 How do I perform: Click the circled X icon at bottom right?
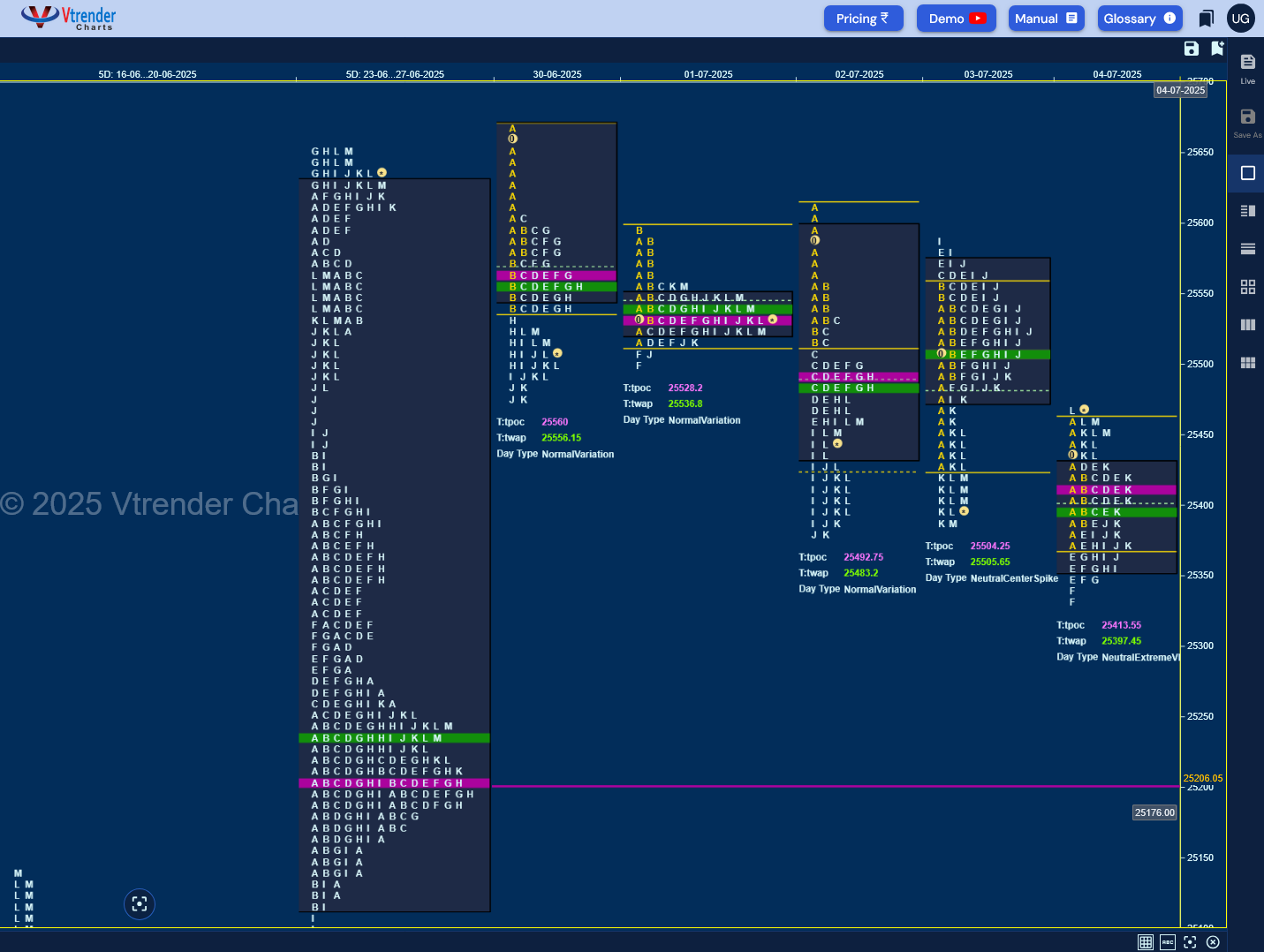(x=1213, y=942)
